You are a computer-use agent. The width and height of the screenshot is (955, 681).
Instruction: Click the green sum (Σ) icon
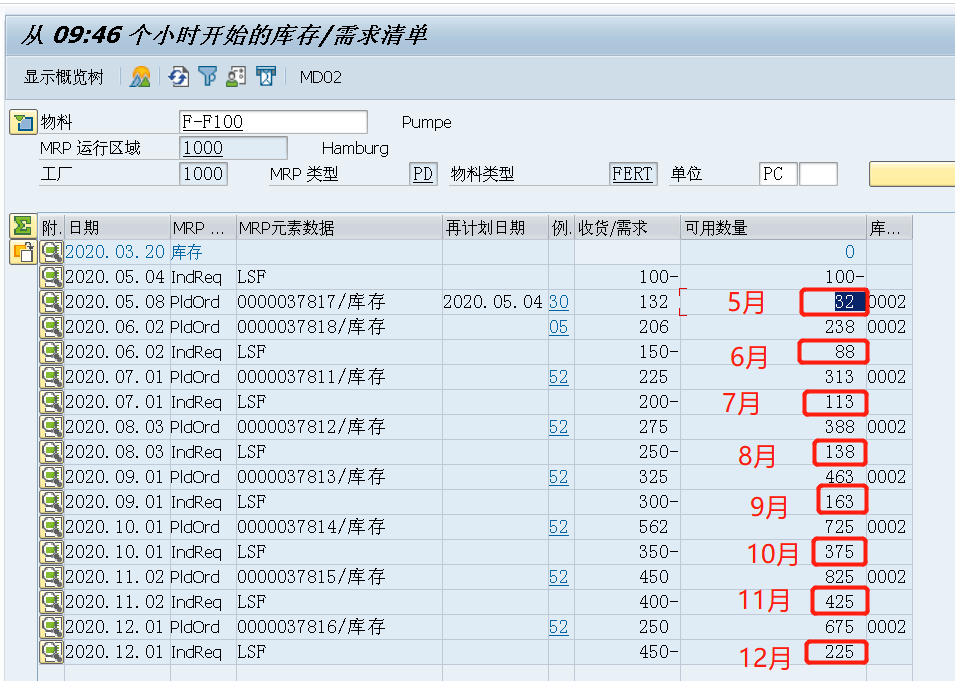click(x=23, y=226)
